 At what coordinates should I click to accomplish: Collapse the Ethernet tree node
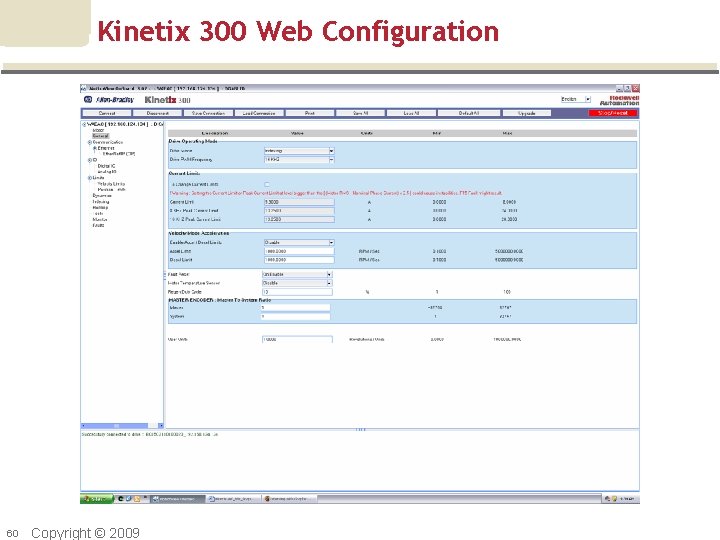tap(95, 148)
